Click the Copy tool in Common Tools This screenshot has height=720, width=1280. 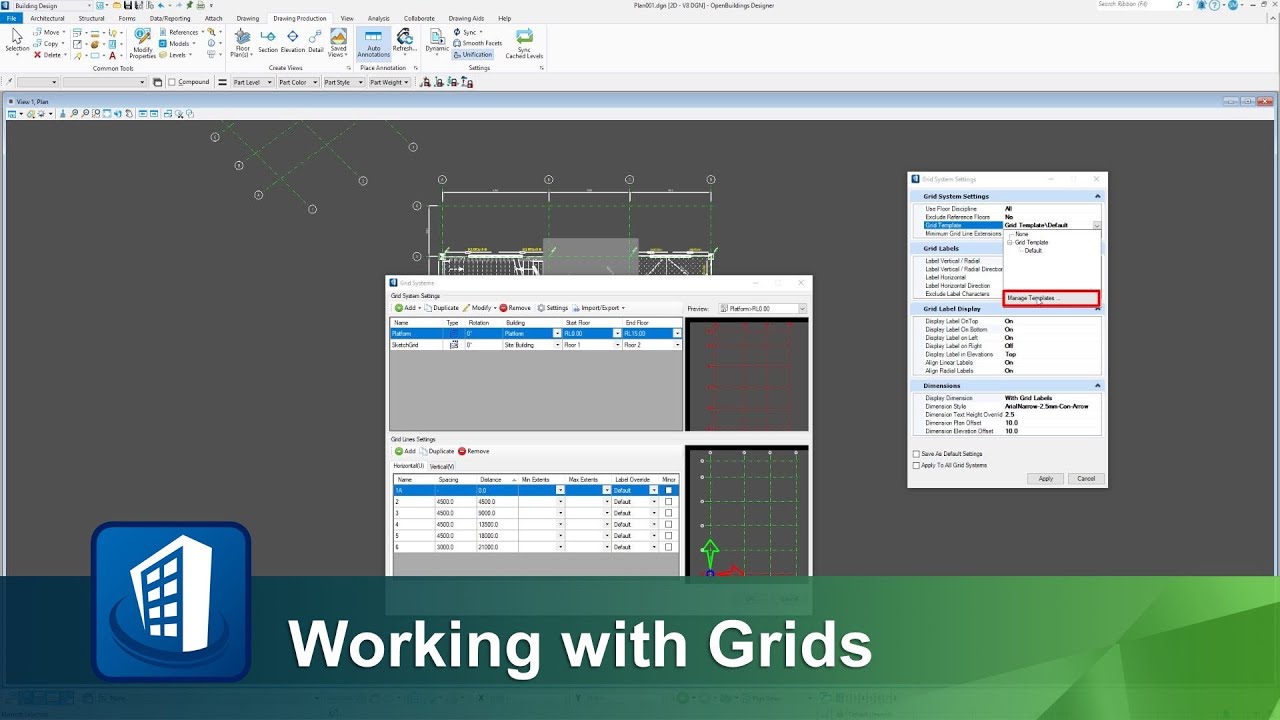(x=48, y=44)
